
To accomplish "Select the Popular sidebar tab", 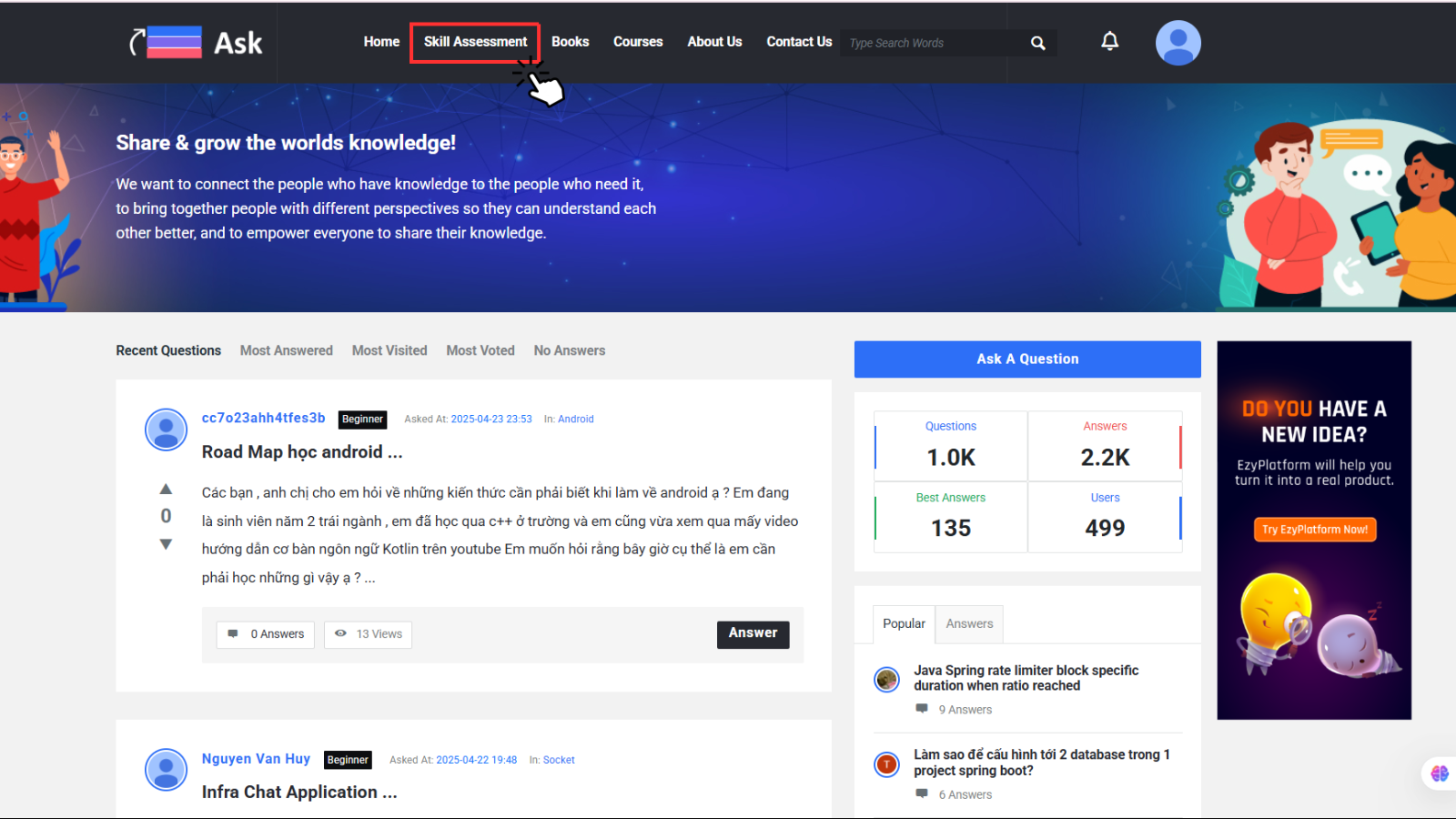I will (x=904, y=624).
